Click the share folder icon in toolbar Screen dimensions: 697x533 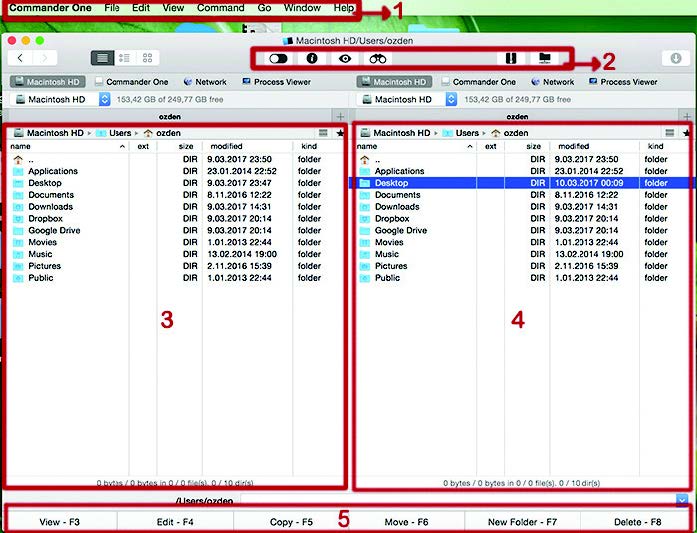click(x=545, y=59)
